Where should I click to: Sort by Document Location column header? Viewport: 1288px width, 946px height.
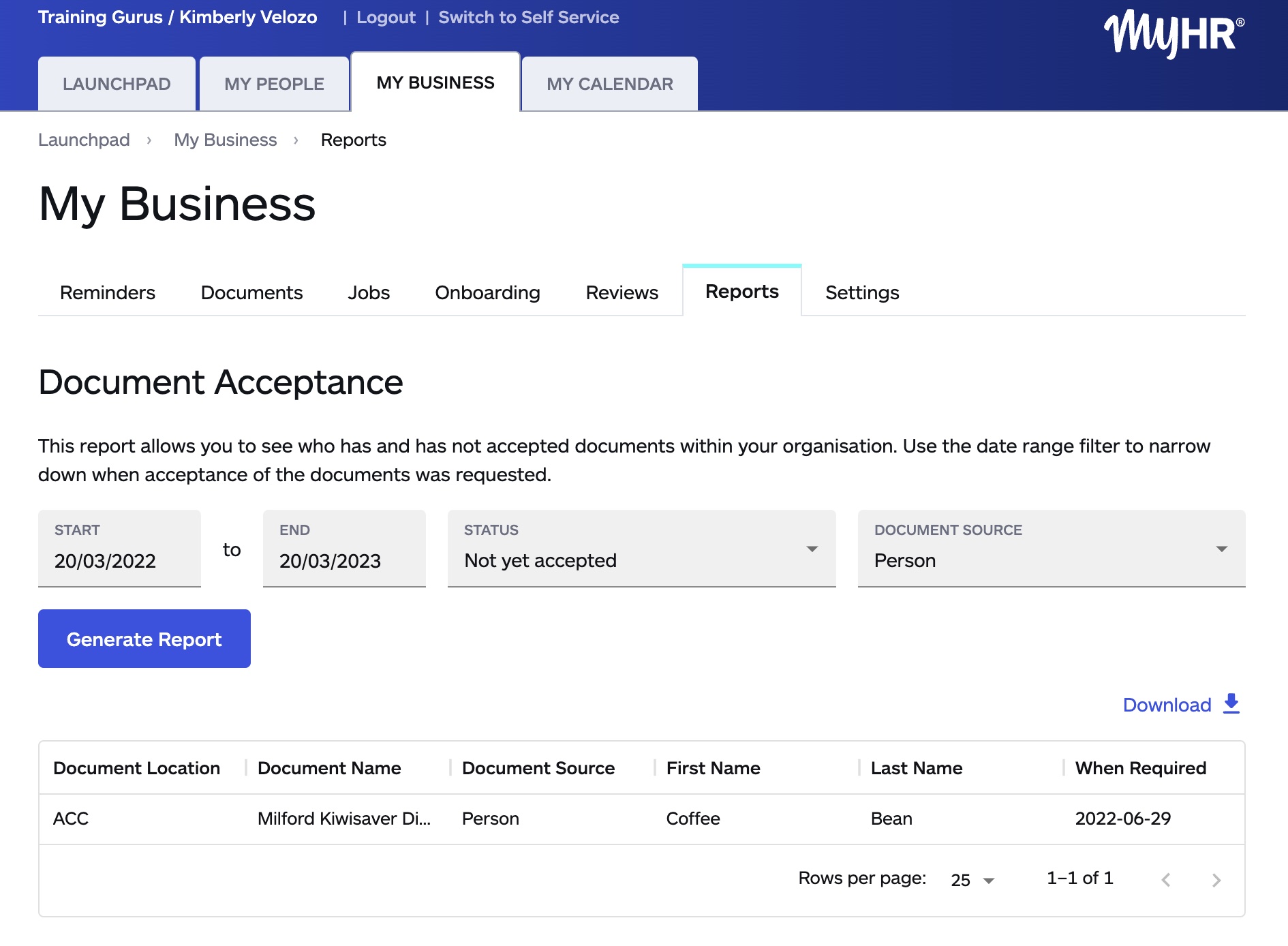tap(136, 768)
